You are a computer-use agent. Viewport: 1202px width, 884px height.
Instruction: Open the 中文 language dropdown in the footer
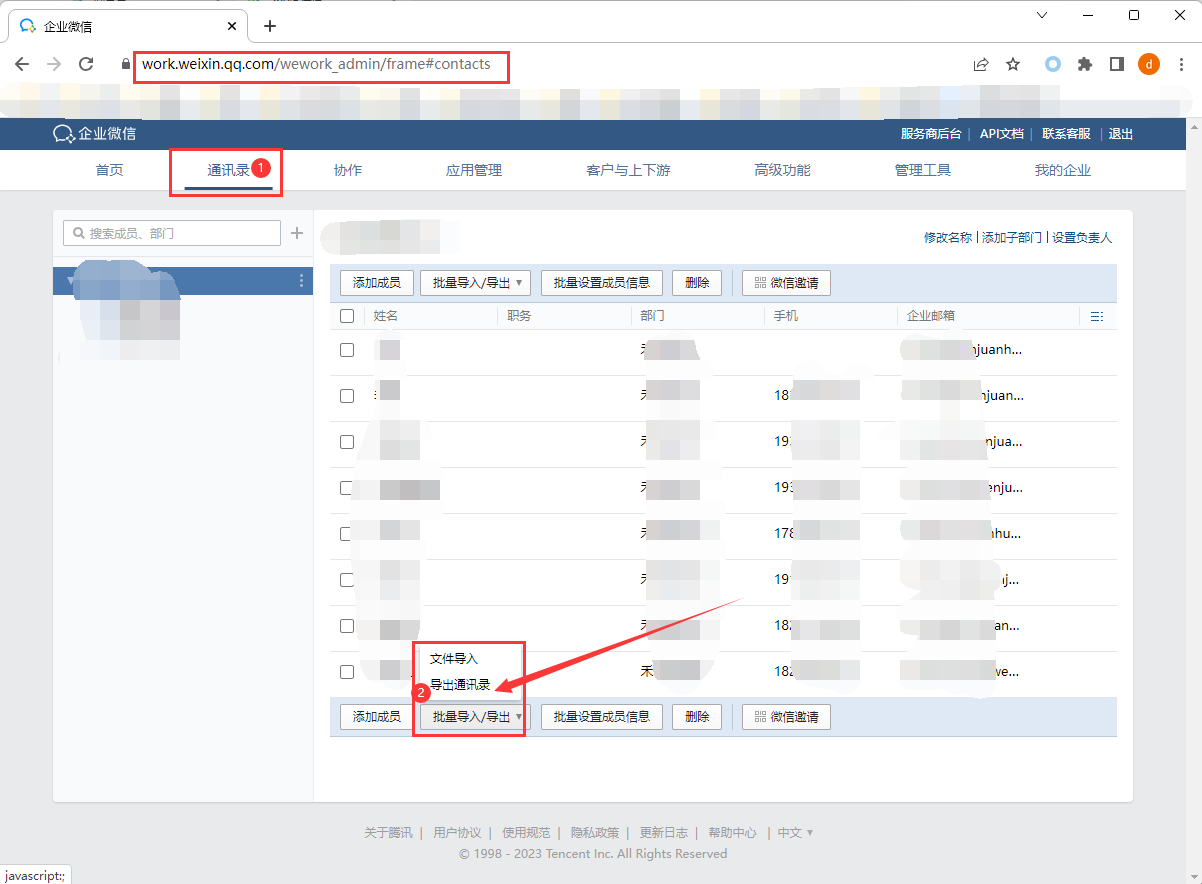(796, 832)
